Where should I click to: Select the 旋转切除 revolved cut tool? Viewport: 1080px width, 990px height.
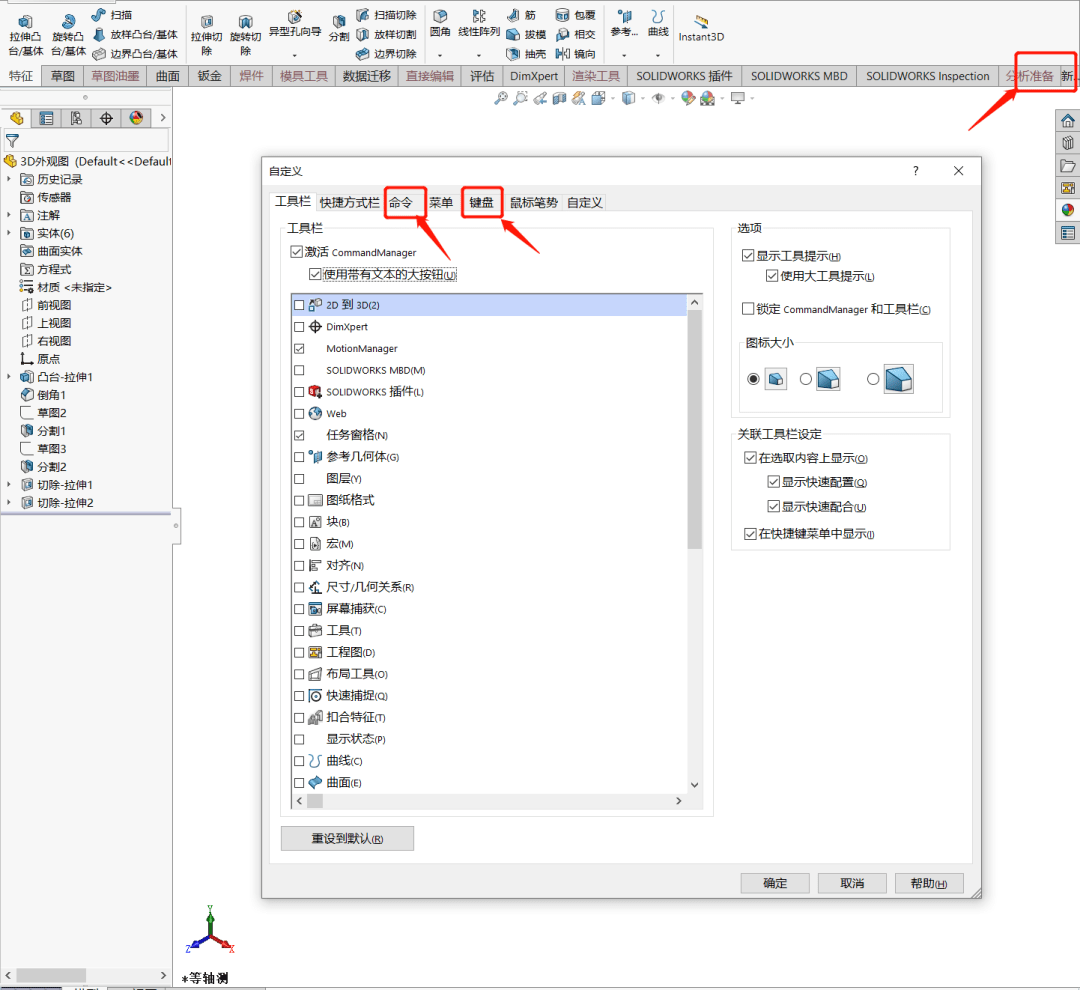(x=245, y=36)
